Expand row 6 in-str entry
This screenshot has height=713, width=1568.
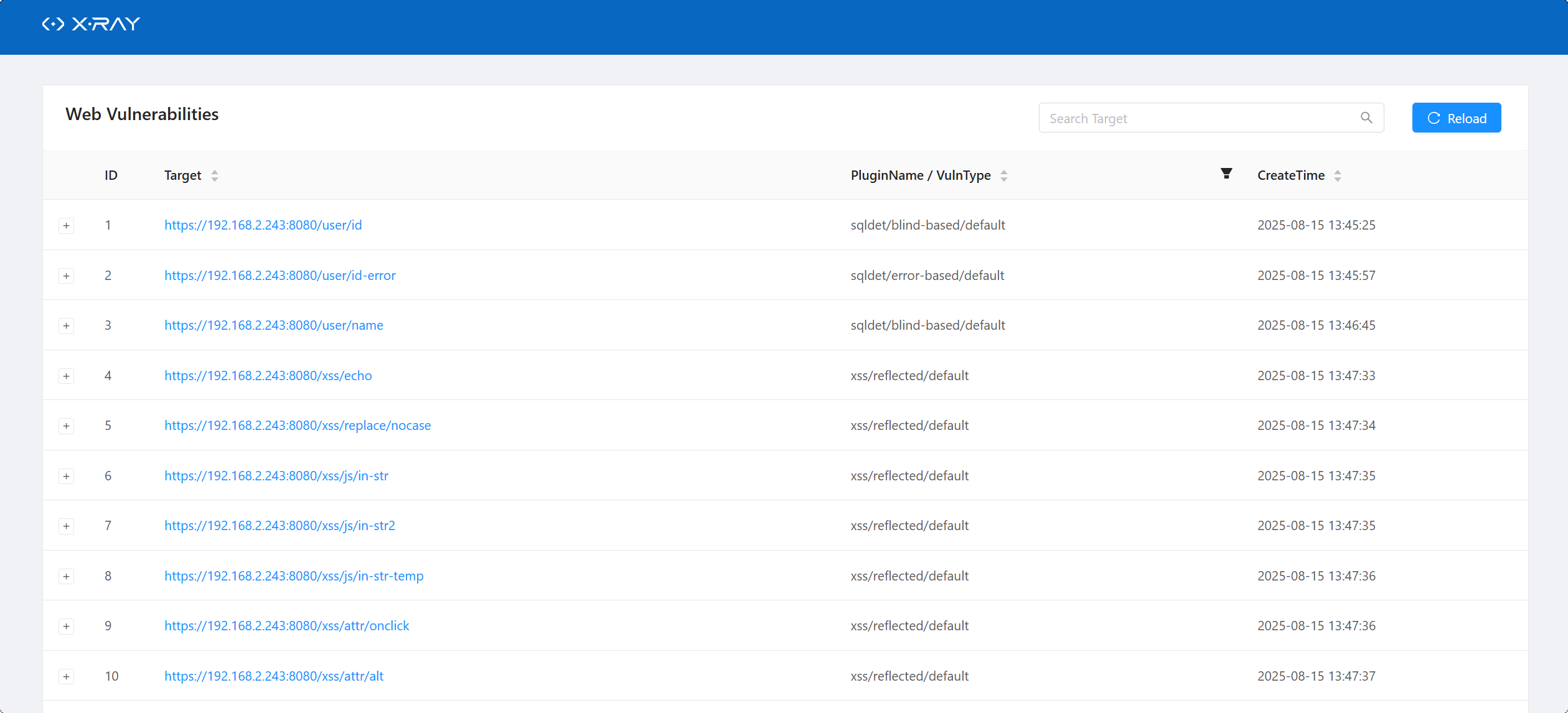[x=67, y=476]
